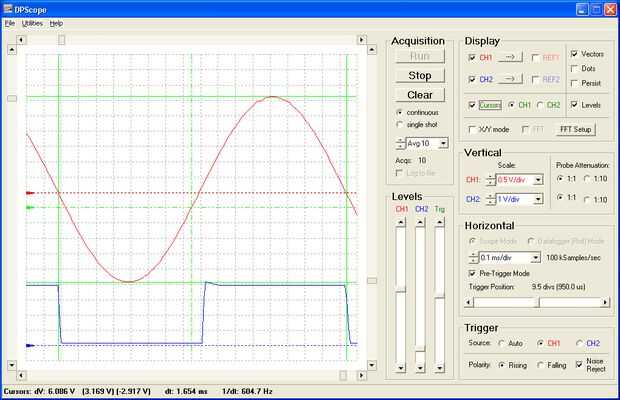Click the Trig level slider down arrow

439,368
